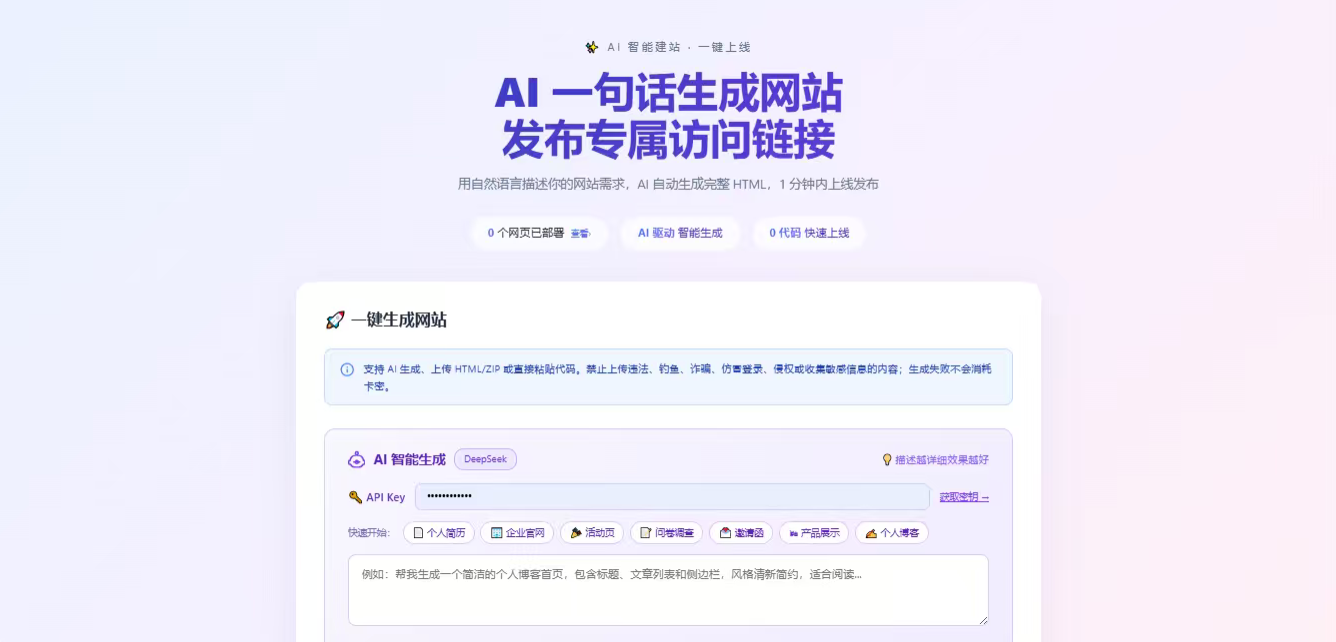Click the key icon beside API Key
1336x642 pixels.
click(355, 497)
